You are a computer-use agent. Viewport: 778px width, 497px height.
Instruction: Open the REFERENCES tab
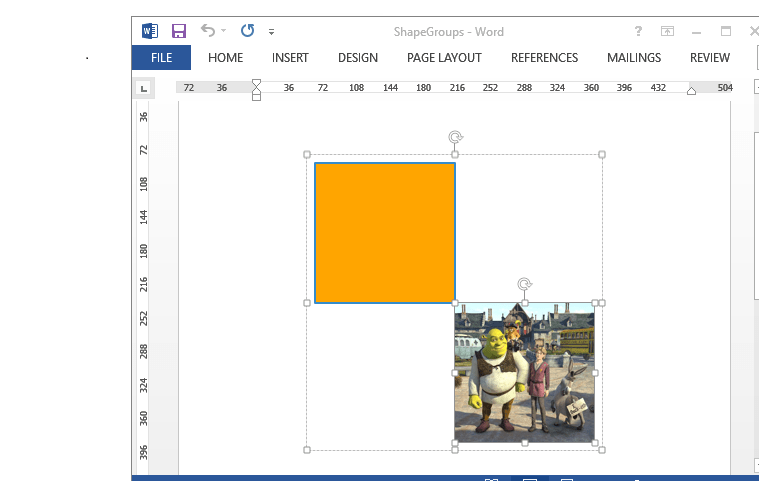[544, 58]
